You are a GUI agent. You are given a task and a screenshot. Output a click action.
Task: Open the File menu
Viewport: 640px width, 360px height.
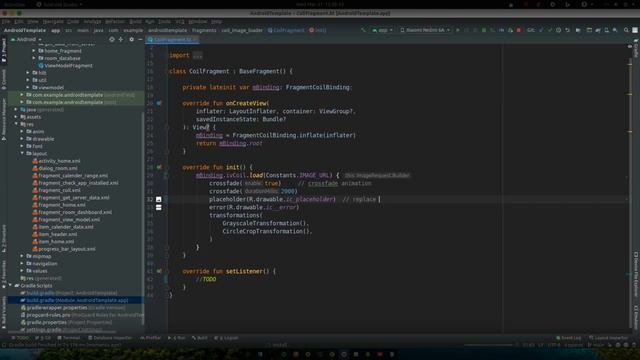point(6,21)
